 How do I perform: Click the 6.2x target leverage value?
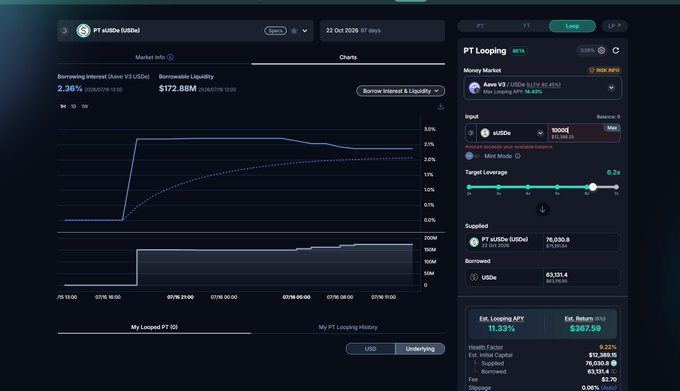click(x=613, y=173)
